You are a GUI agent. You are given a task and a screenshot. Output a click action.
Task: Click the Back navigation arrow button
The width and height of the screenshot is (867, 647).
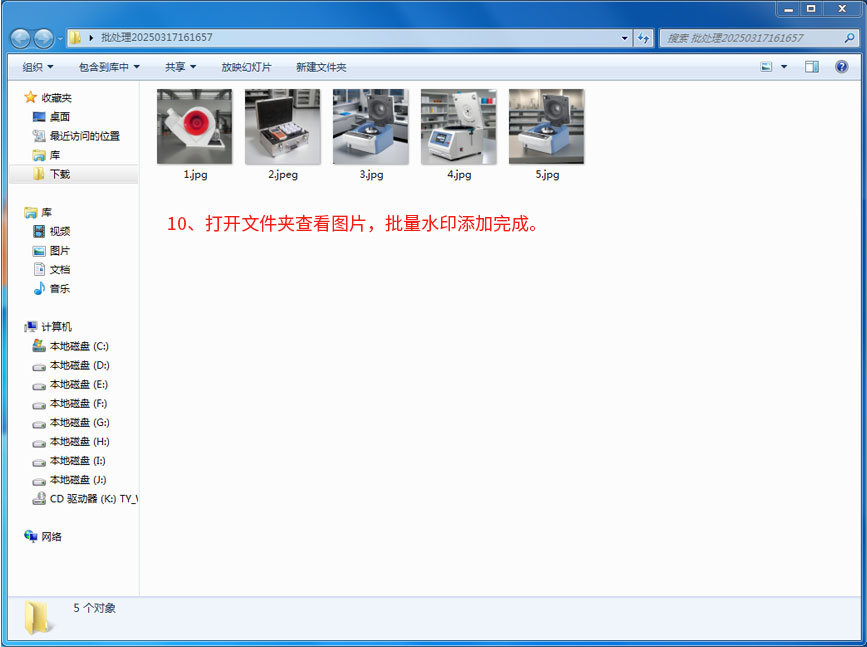[x=20, y=38]
